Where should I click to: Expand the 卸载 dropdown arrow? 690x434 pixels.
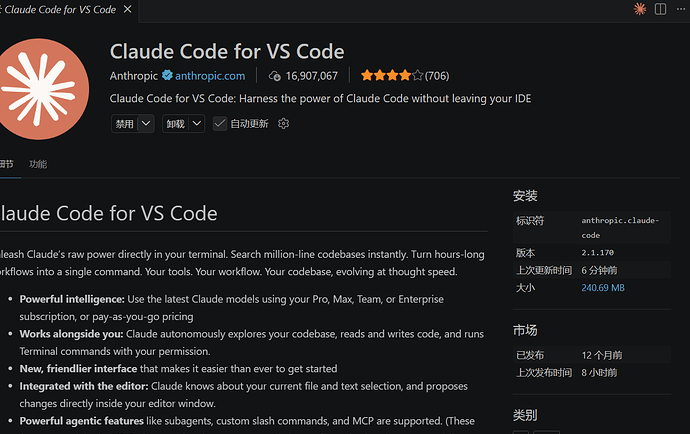[x=197, y=124]
